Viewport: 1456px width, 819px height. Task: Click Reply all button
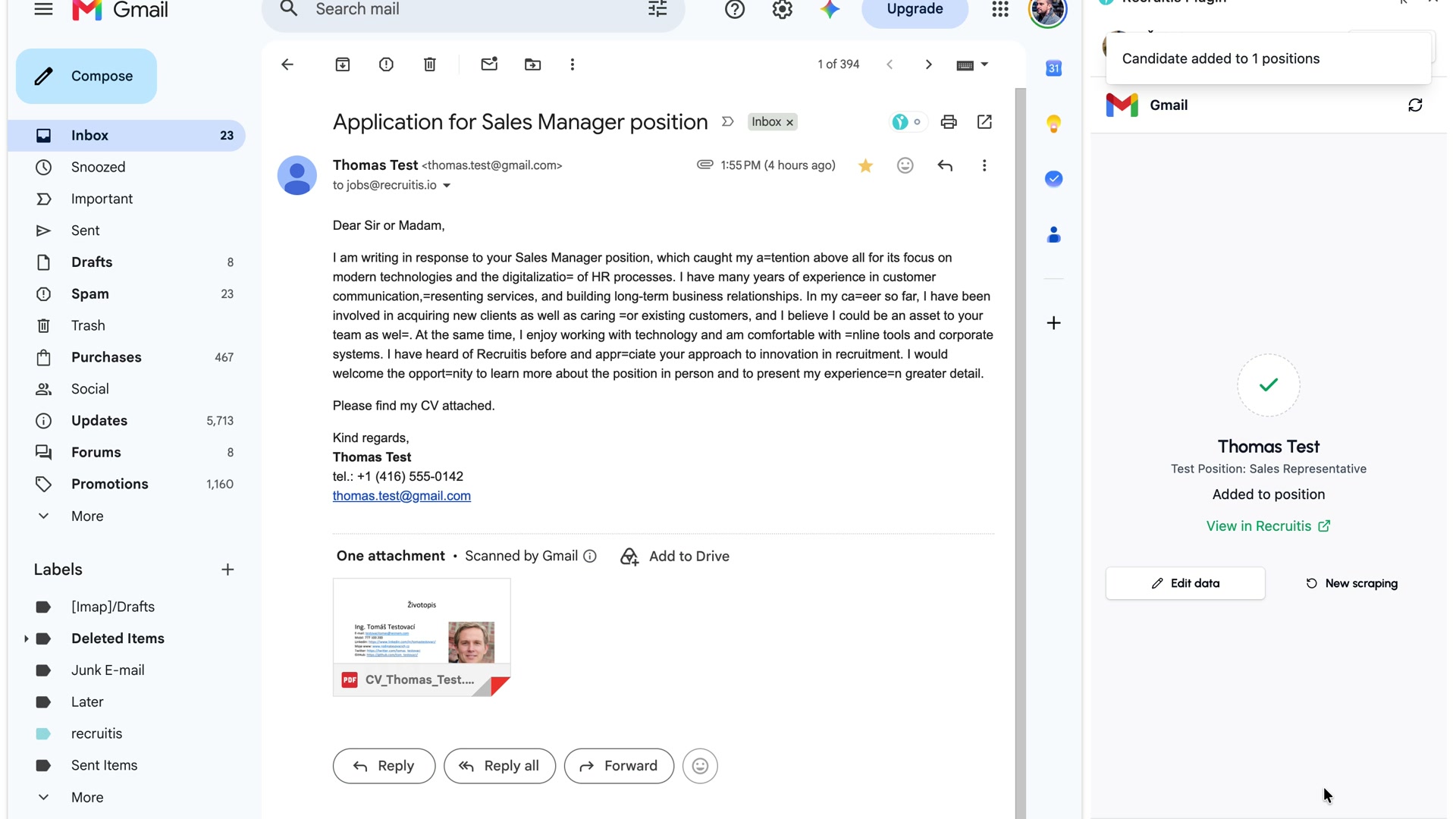[500, 766]
